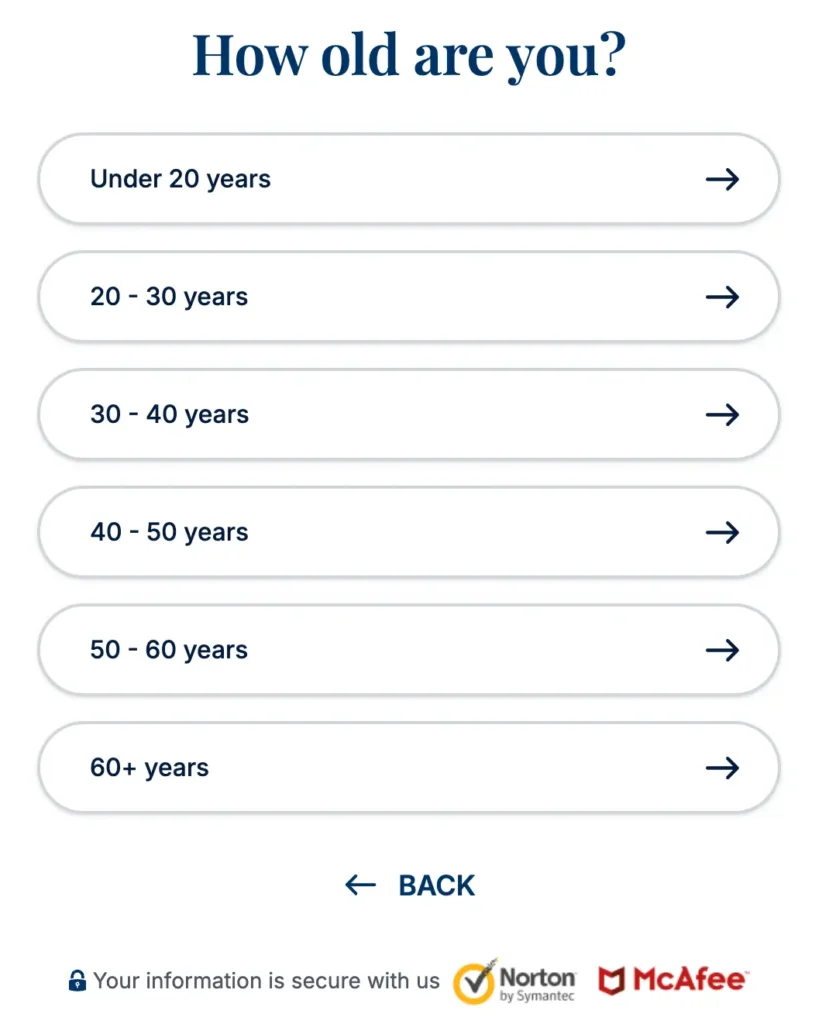Click "Your information is secure with us" text
This screenshot has height=1024, width=829.
click(x=266, y=981)
